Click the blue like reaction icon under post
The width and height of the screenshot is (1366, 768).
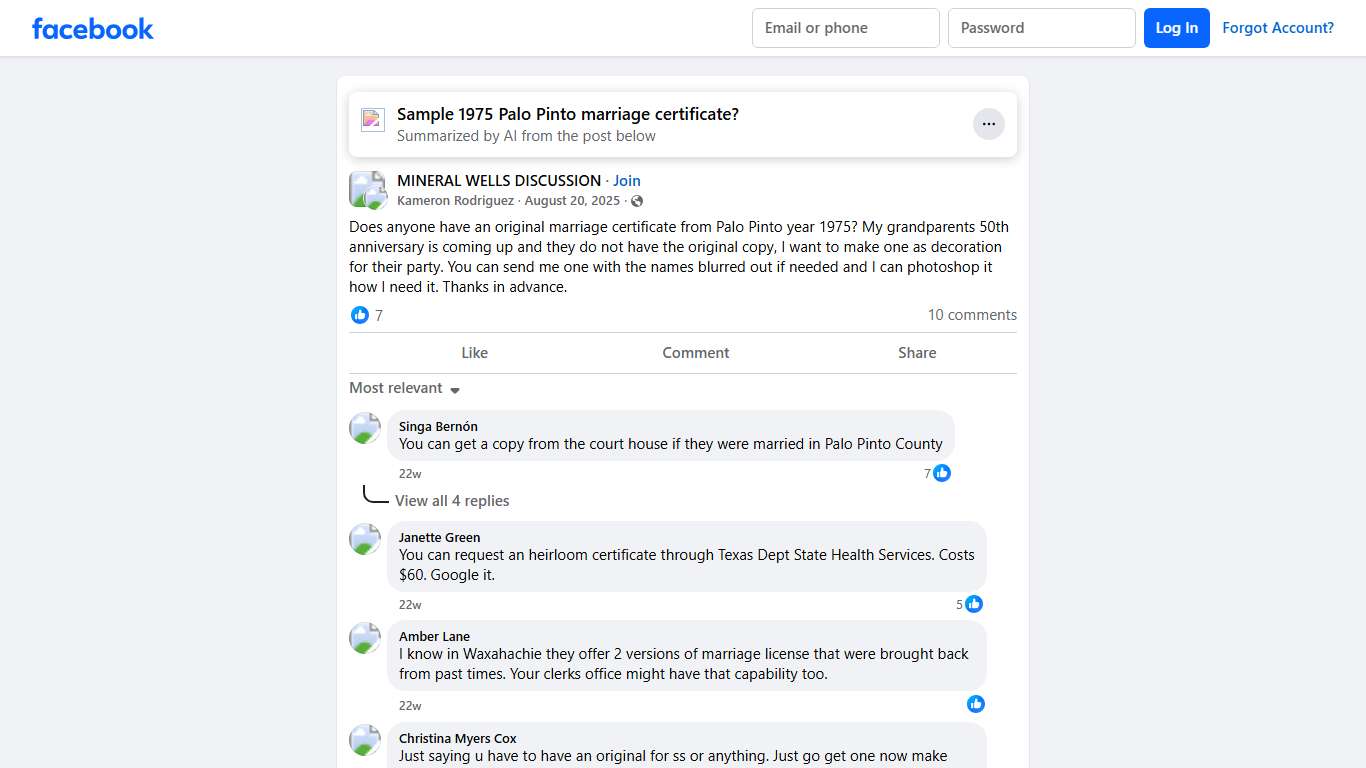click(x=360, y=315)
